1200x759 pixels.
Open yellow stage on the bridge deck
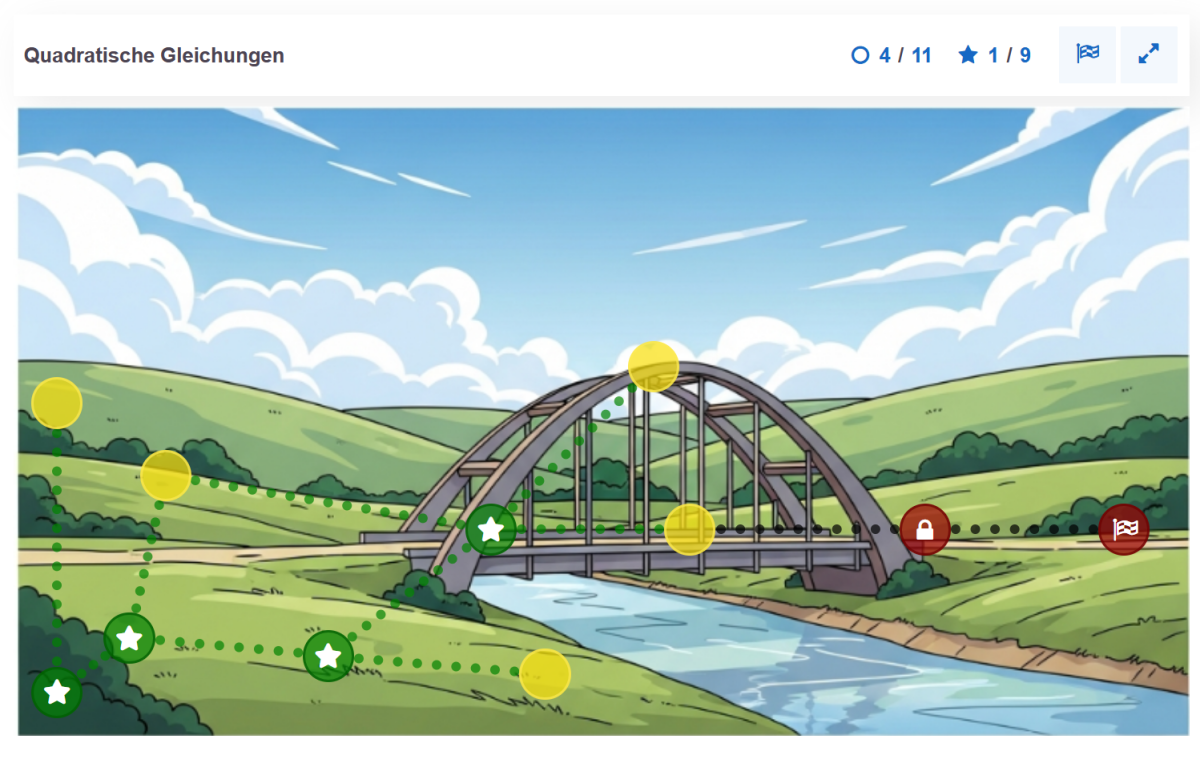click(x=690, y=530)
